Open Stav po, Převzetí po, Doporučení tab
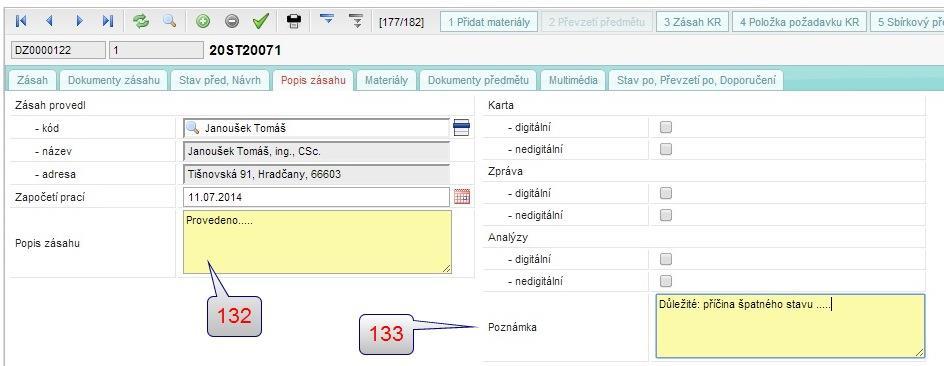This screenshot has height=366, width=944. (697, 80)
